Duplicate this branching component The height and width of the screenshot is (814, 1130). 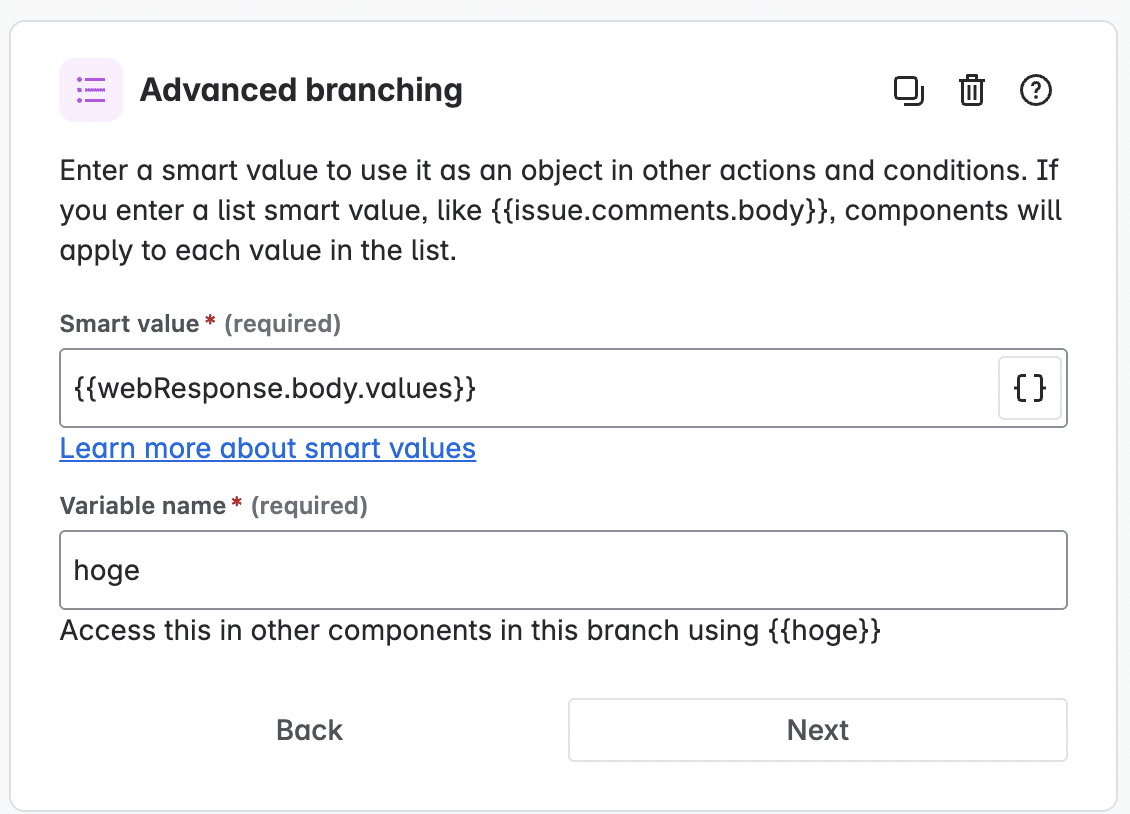908,90
